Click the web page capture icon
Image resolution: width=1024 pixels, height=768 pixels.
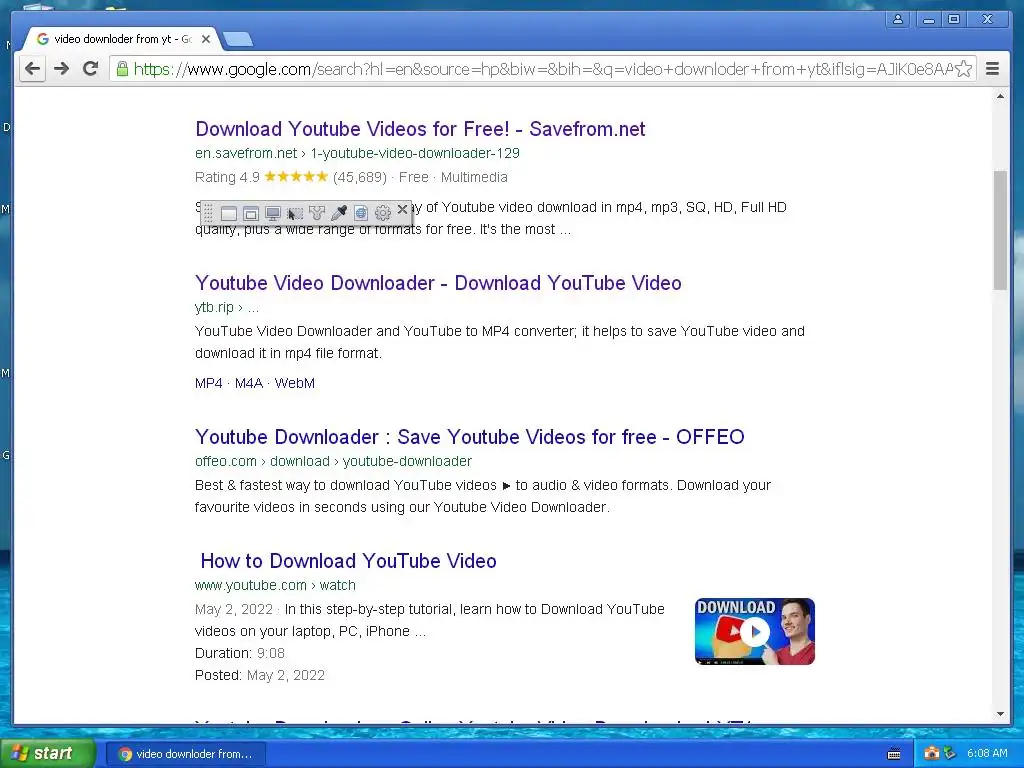coord(361,214)
